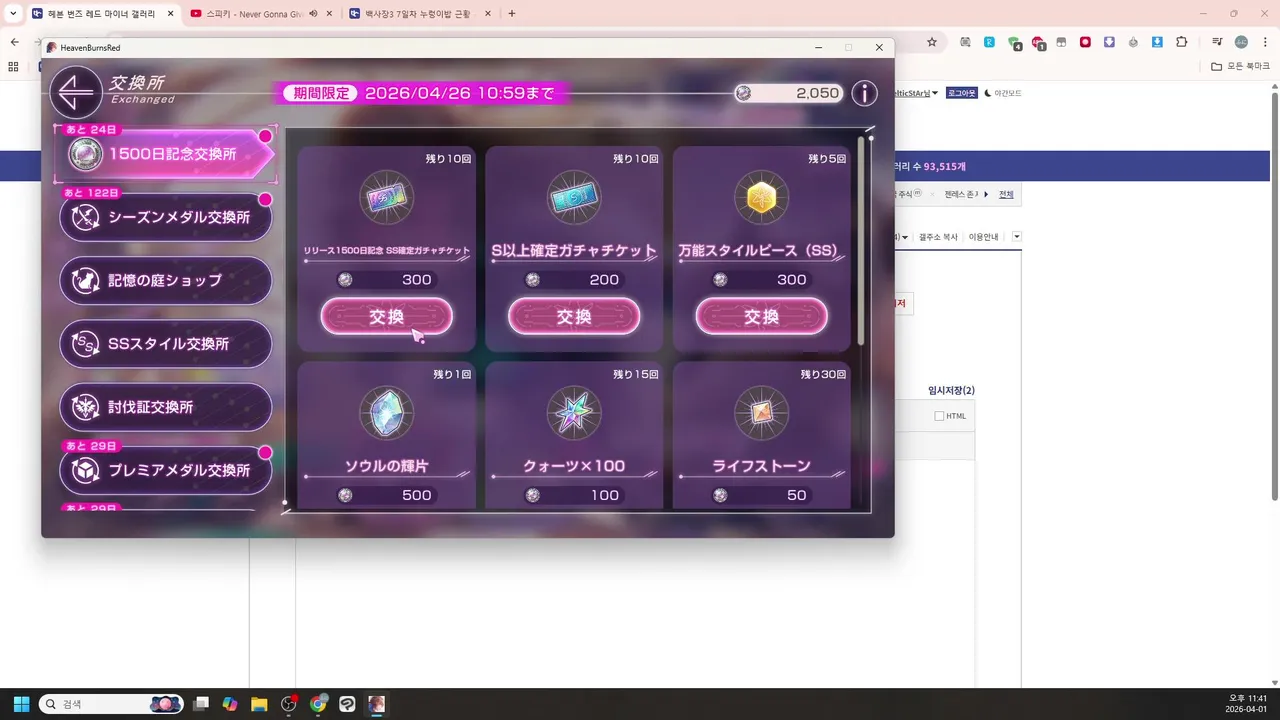Click the ライフストーン item name
1280x720 pixels.
(761, 467)
